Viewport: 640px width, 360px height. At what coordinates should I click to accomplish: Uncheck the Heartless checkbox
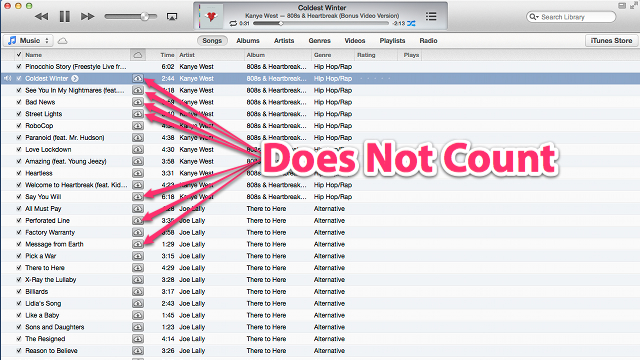pyautogui.click(x=18, y=173)
